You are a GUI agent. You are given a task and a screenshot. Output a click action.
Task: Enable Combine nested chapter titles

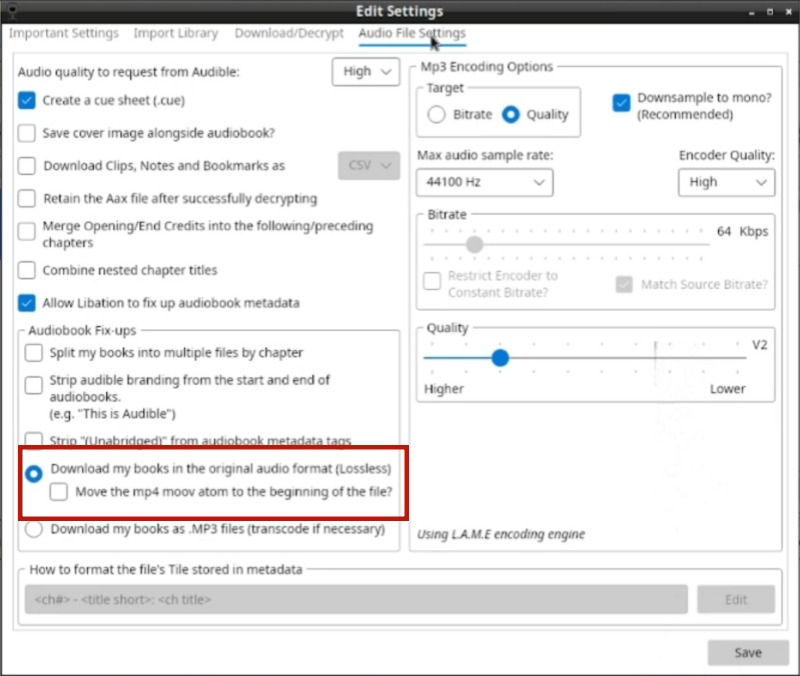pyautogui.click(x=28, y=270)
